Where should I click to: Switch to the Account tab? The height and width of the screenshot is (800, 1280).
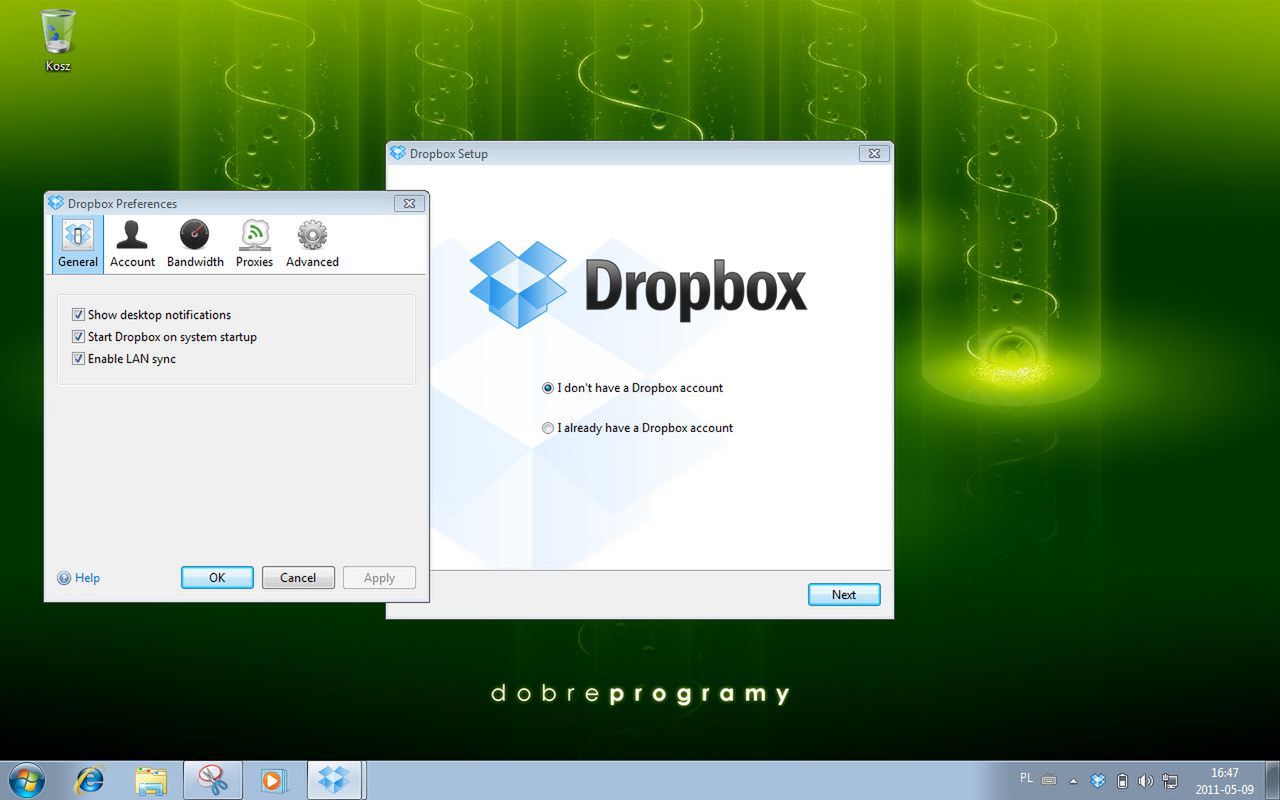[x=132, y=242]
